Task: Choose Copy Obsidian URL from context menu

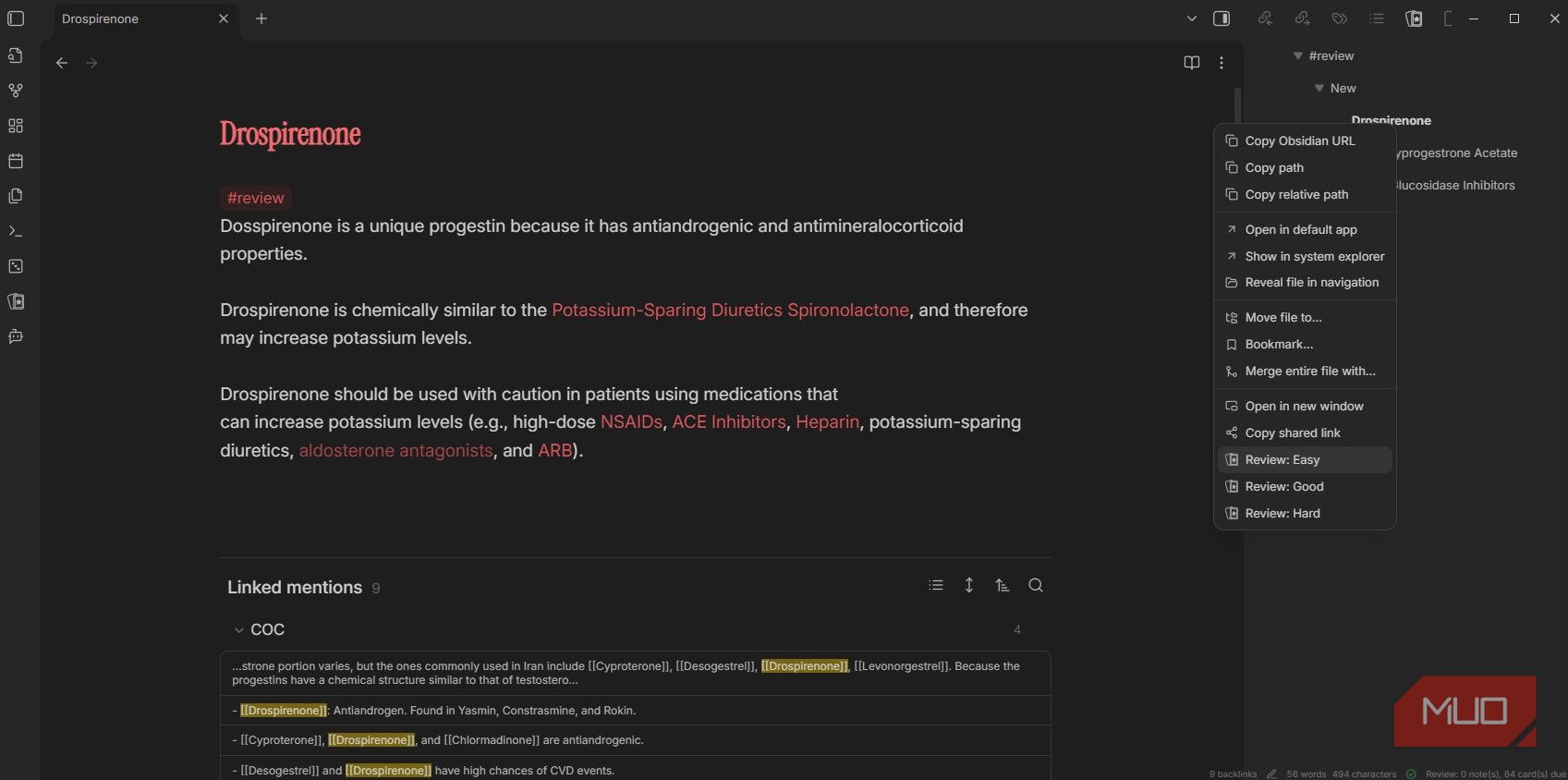Action: tap(1305, 141)
